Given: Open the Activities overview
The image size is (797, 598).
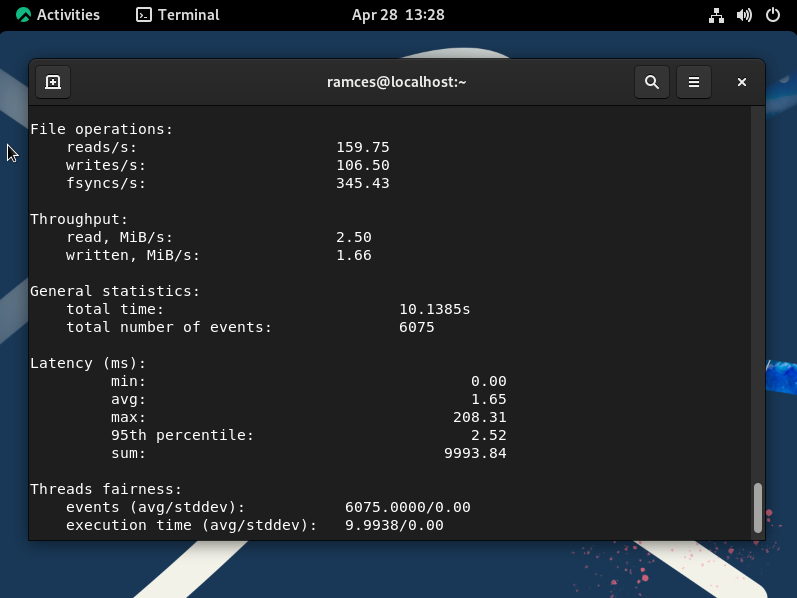Looking at the screenshot, I should (58, 15).
